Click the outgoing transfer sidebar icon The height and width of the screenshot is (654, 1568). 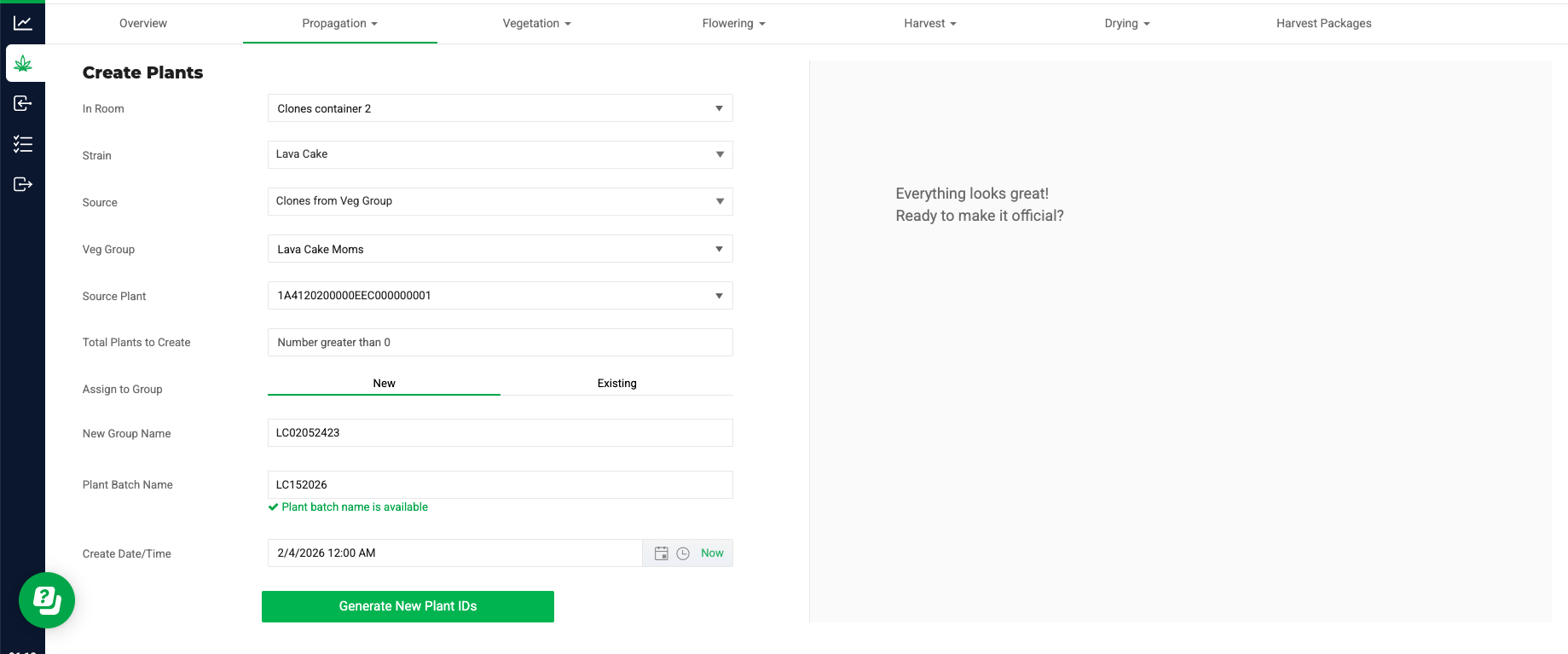click(23, 184)
